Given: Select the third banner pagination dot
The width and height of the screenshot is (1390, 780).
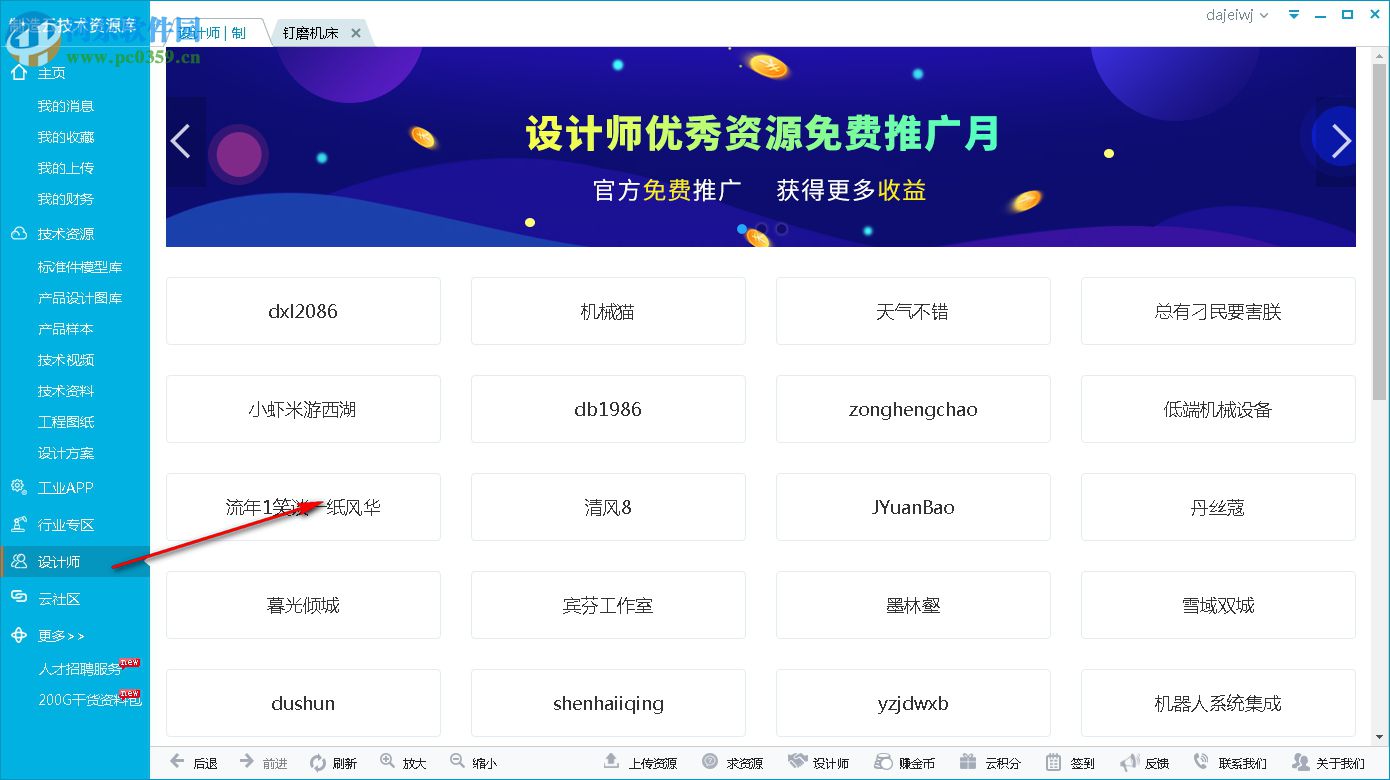Looking at the screenshot, I should pyautogui.click(x=782, y=229).
